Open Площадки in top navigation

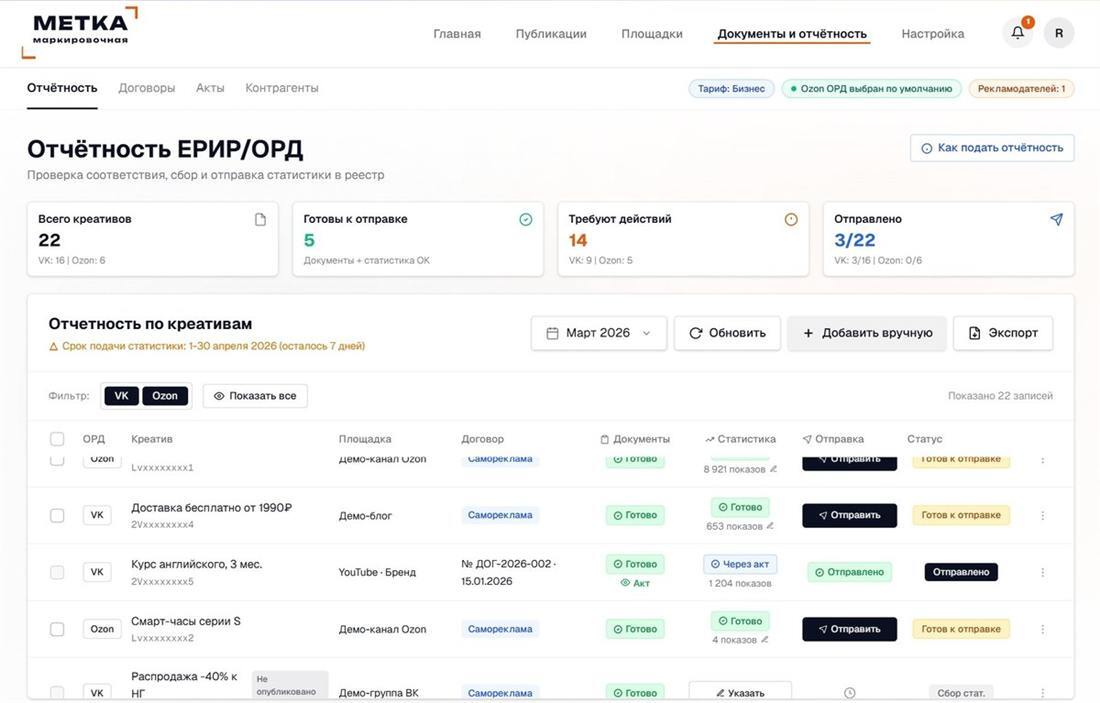(652, 34)
